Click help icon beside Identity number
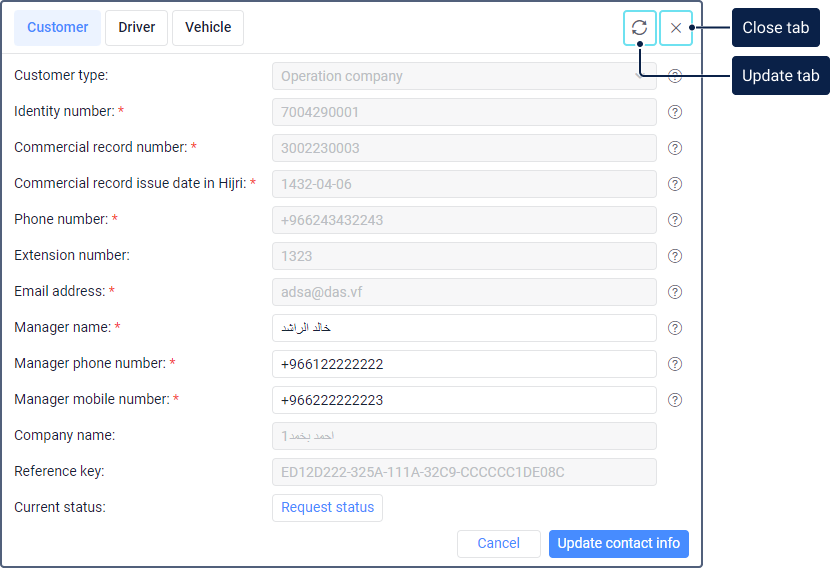The width and height of the screenshot is (832, 568). pyautogui.click(x=675, y=112)
